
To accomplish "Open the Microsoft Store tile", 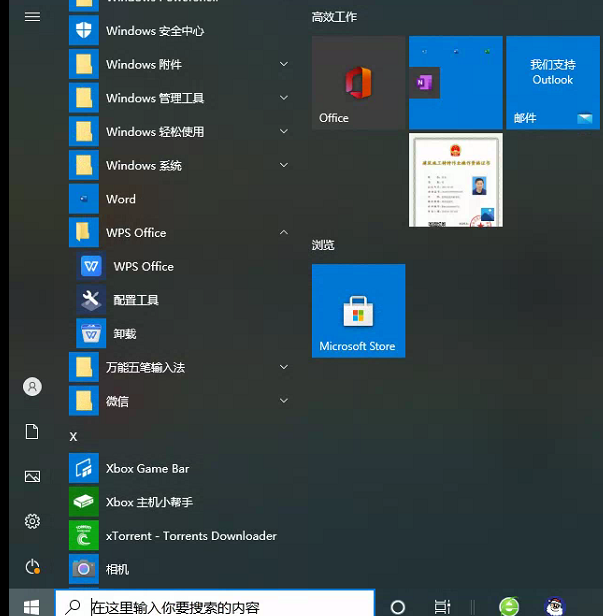I will [358, 311].
